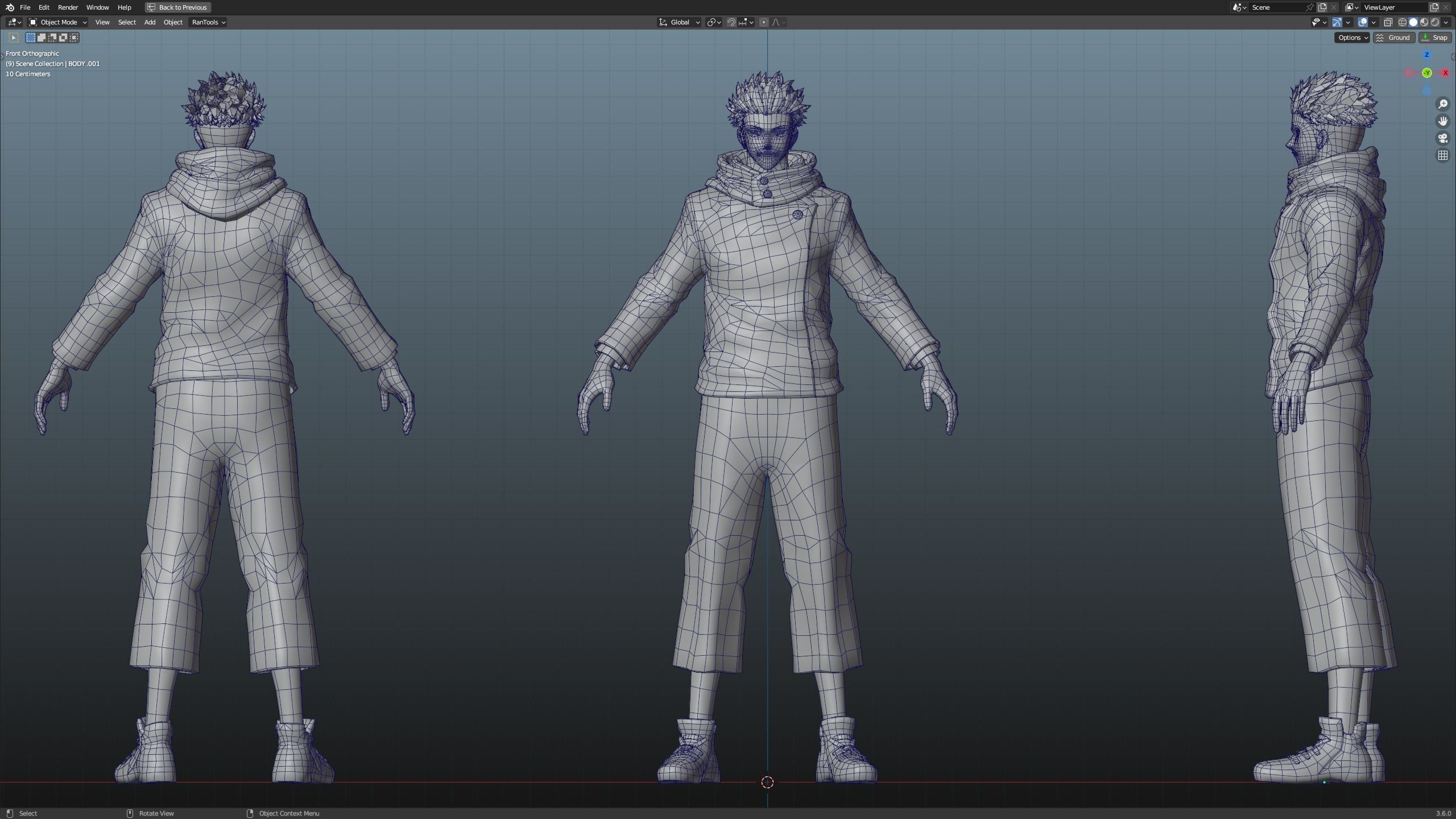This screenshot has height=819, width=1456.
Task: Click the zoom magnifier viewport icon
Action: point(1443,104)
